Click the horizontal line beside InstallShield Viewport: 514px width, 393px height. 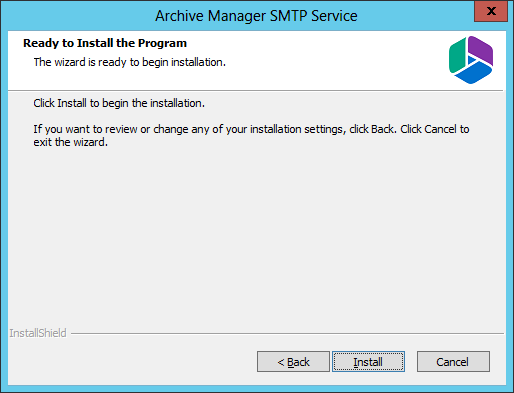tap(287, 333)
